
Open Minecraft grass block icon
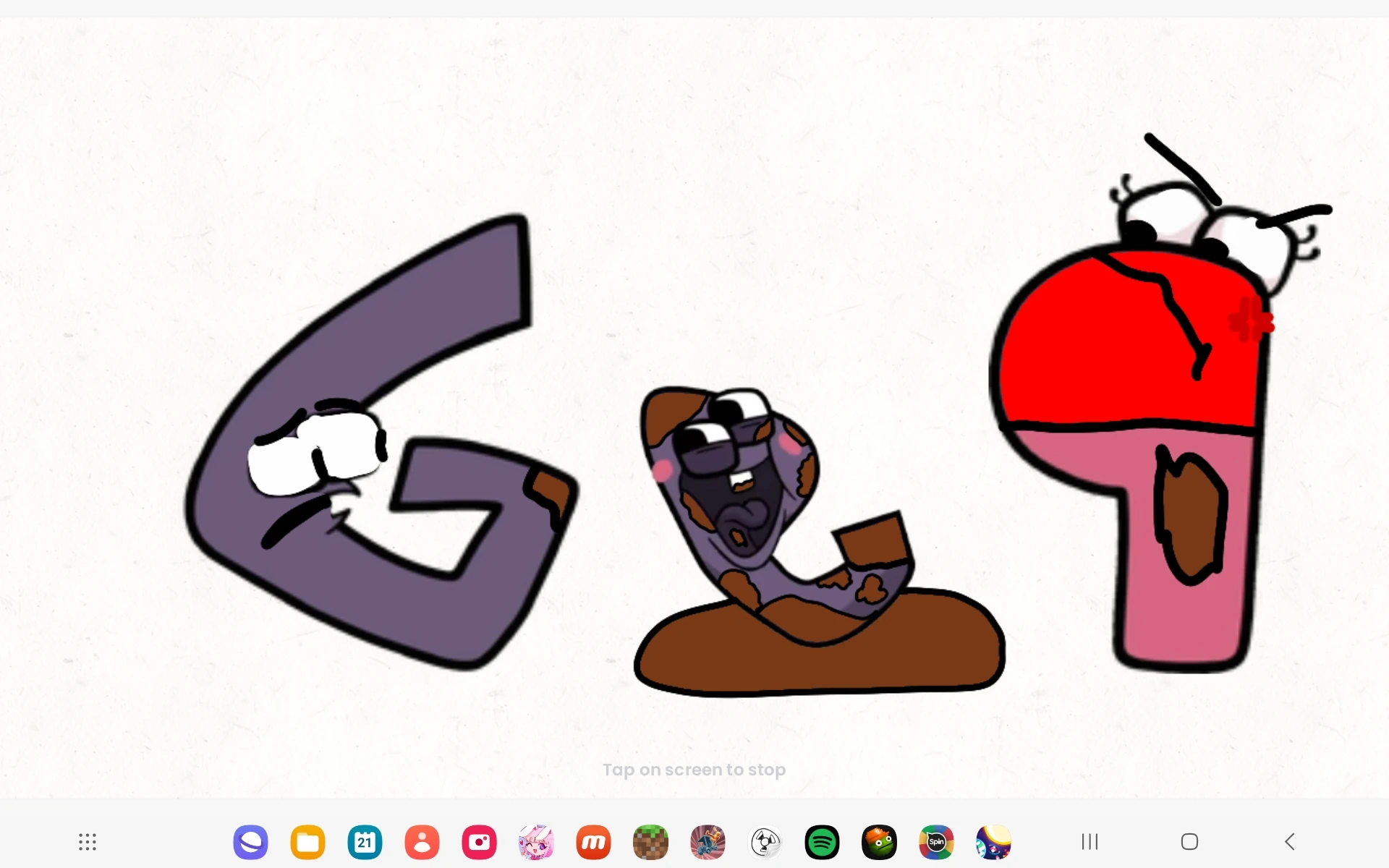[650, 842]
